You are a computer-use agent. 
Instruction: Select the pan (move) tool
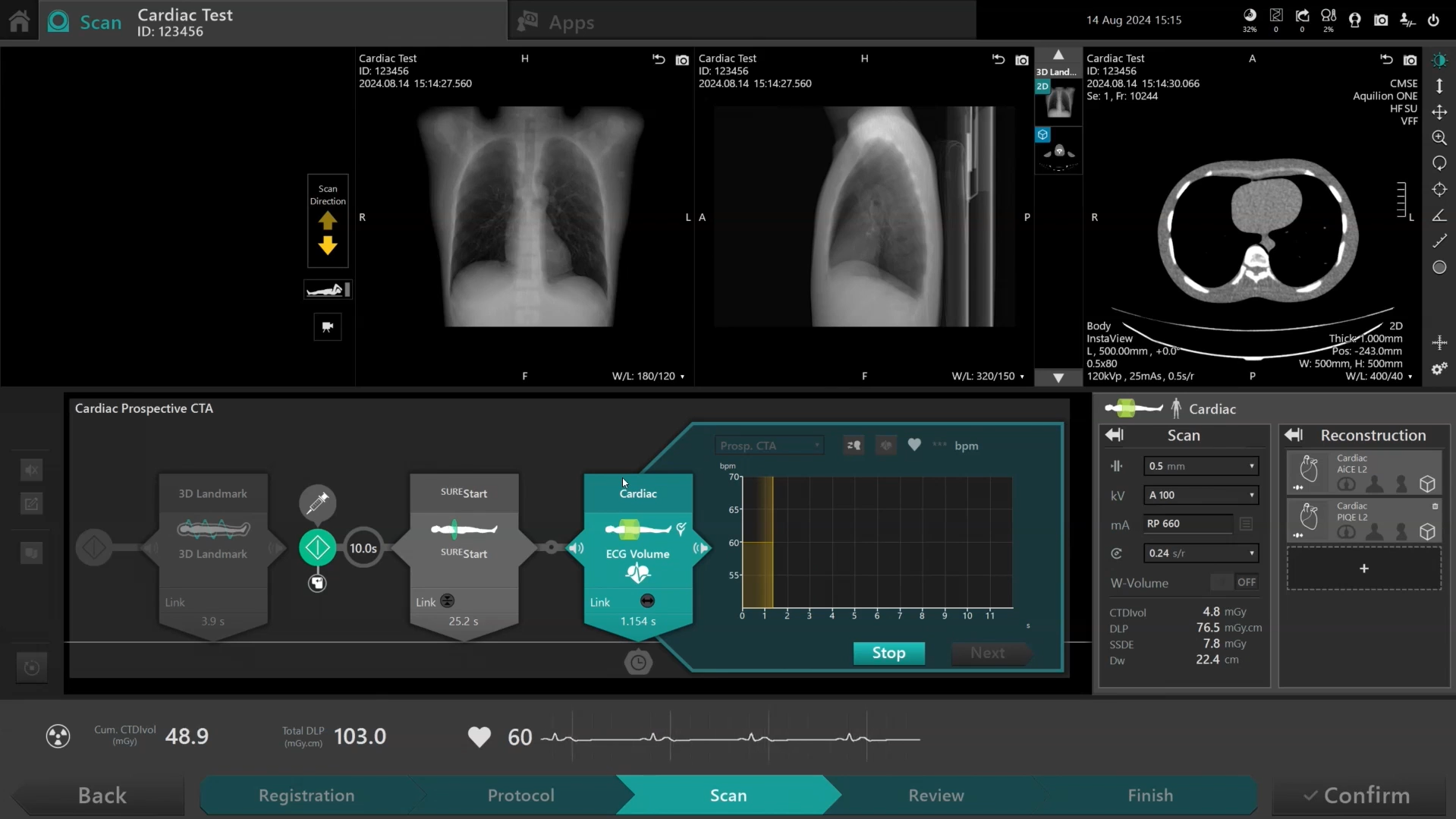tap(1439, 112)
